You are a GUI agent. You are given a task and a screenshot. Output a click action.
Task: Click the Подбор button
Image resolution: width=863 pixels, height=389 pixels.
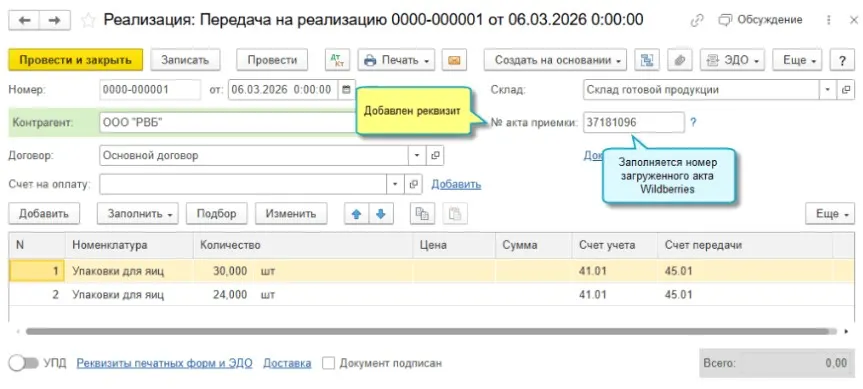click(x=216, y=214)
